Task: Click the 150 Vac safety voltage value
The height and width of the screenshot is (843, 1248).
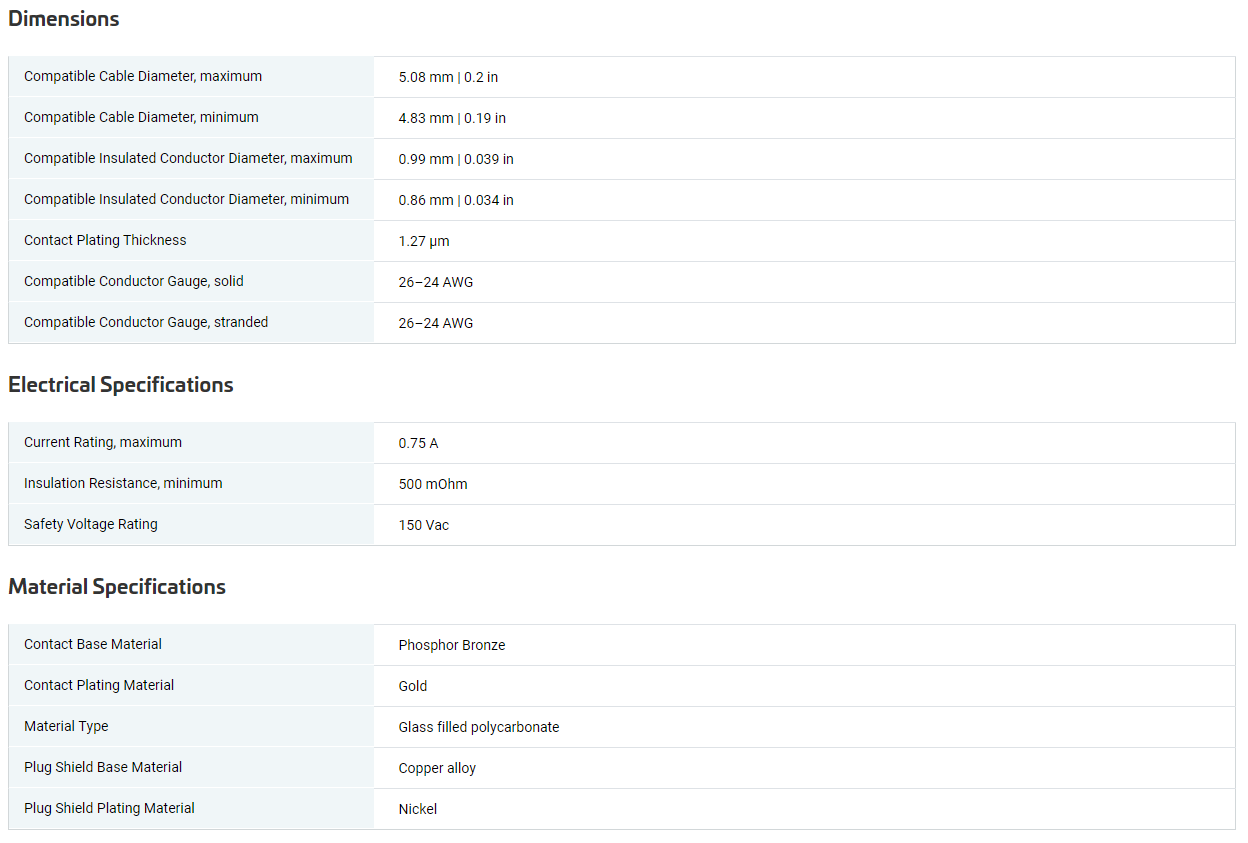Action: tap(424, 525)
